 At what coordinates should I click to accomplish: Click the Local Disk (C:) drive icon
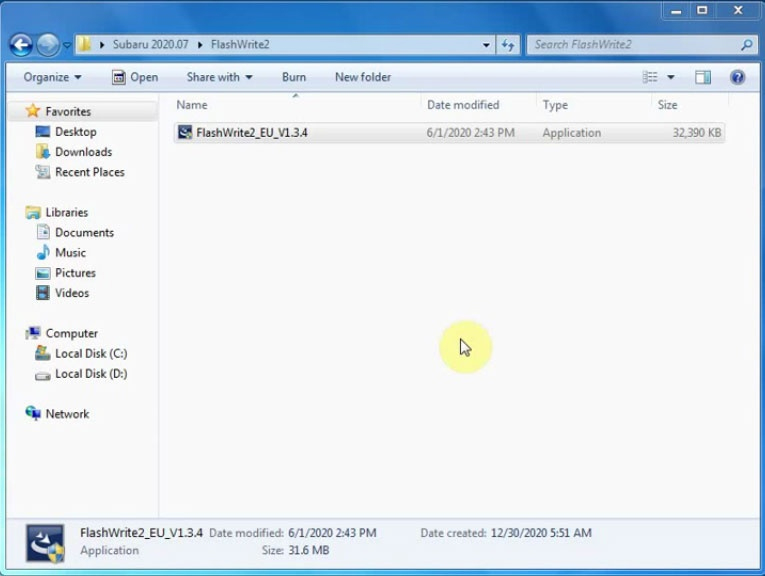[x=43, y=353]
